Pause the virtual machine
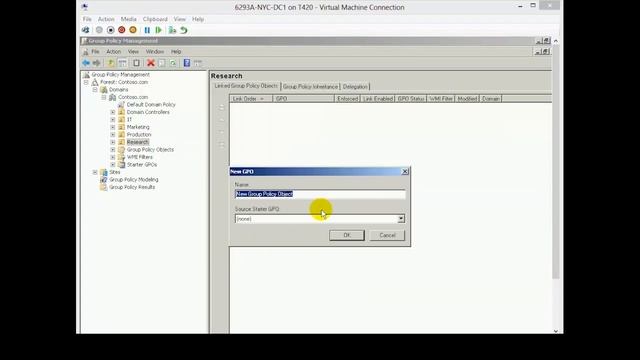 click(x=147, y=30)
